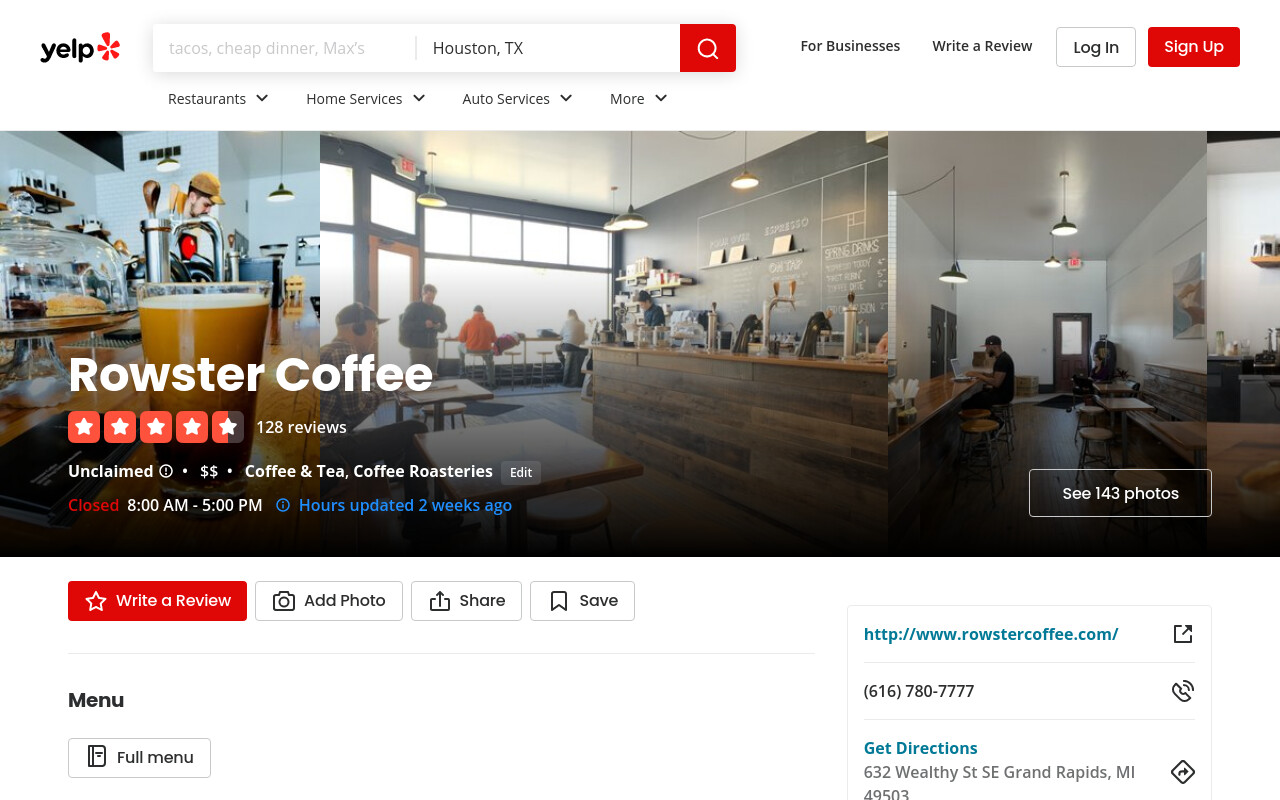Open the Full menu button
1280x800 pixels.
(x=139, y=758)
